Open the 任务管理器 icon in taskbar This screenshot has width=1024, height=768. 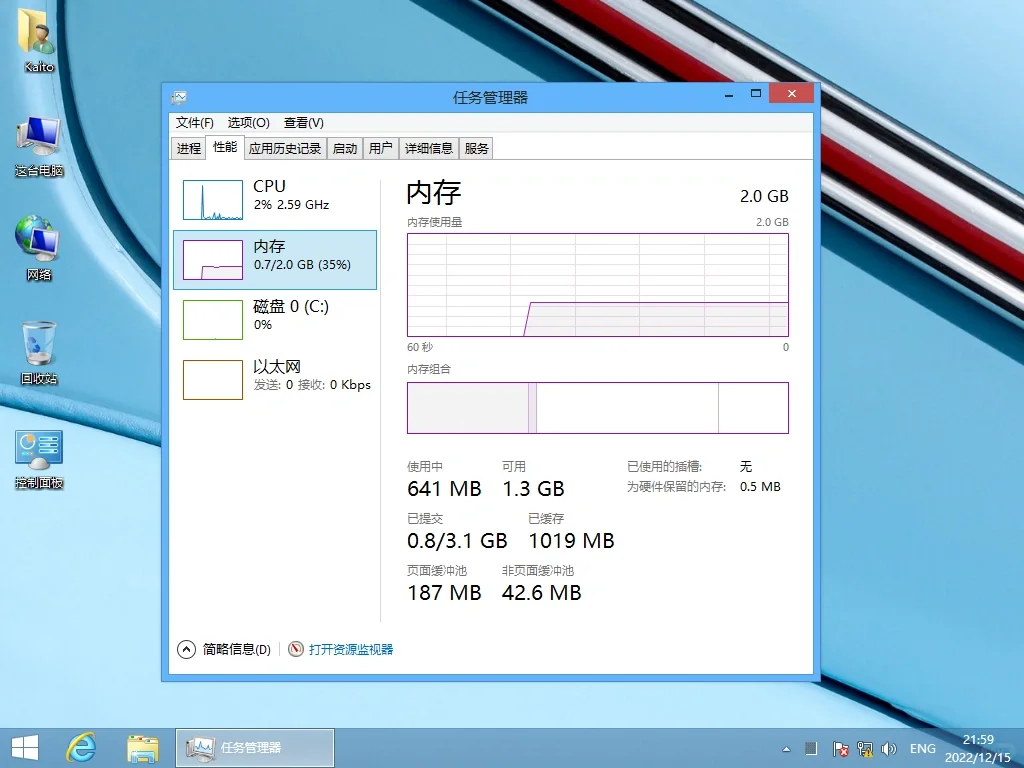pos(255,747)
